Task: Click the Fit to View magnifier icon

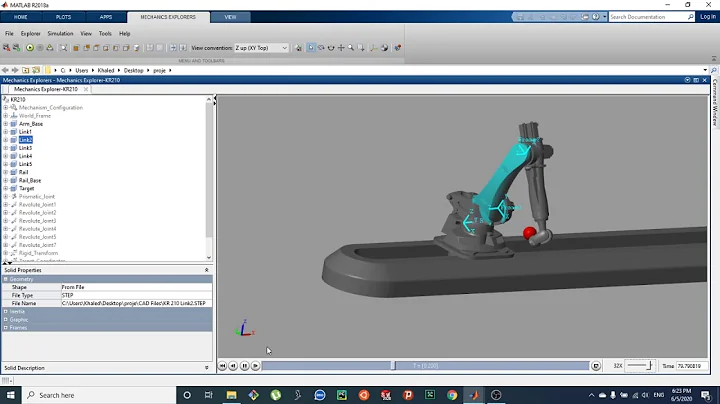Action: [x=63, y=48]
